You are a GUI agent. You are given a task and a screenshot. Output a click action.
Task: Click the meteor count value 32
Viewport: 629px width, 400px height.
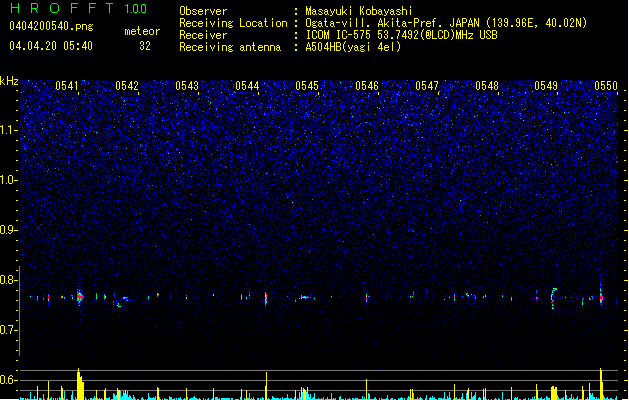[145, 46]
